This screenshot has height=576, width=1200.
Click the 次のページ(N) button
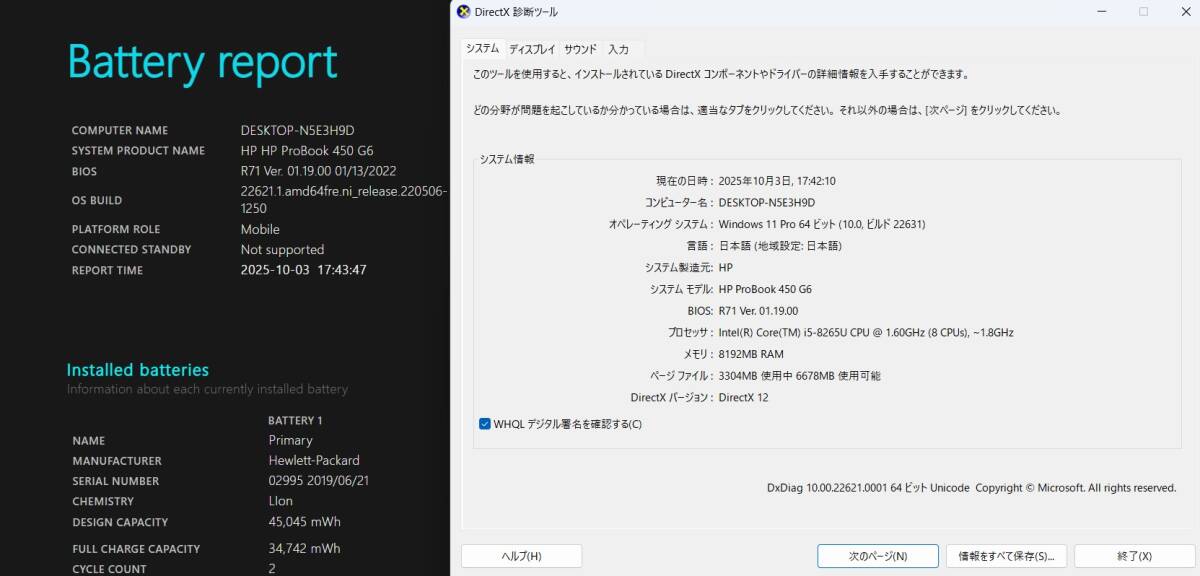[x=877, y=555]
